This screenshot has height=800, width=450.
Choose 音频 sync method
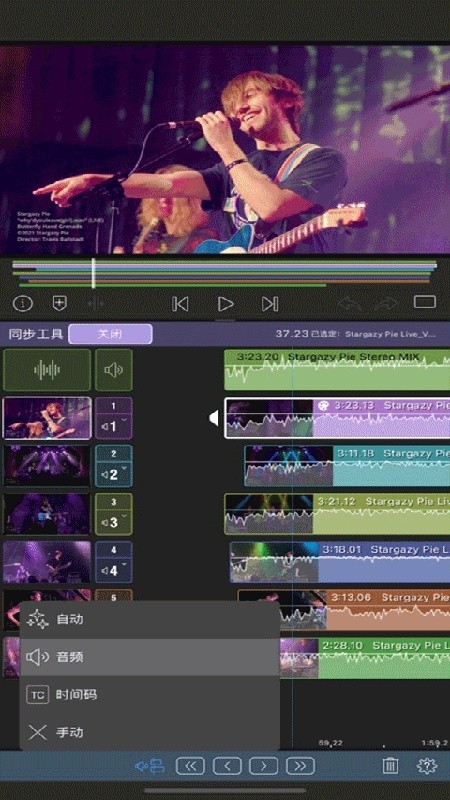[x=149, y=657]
